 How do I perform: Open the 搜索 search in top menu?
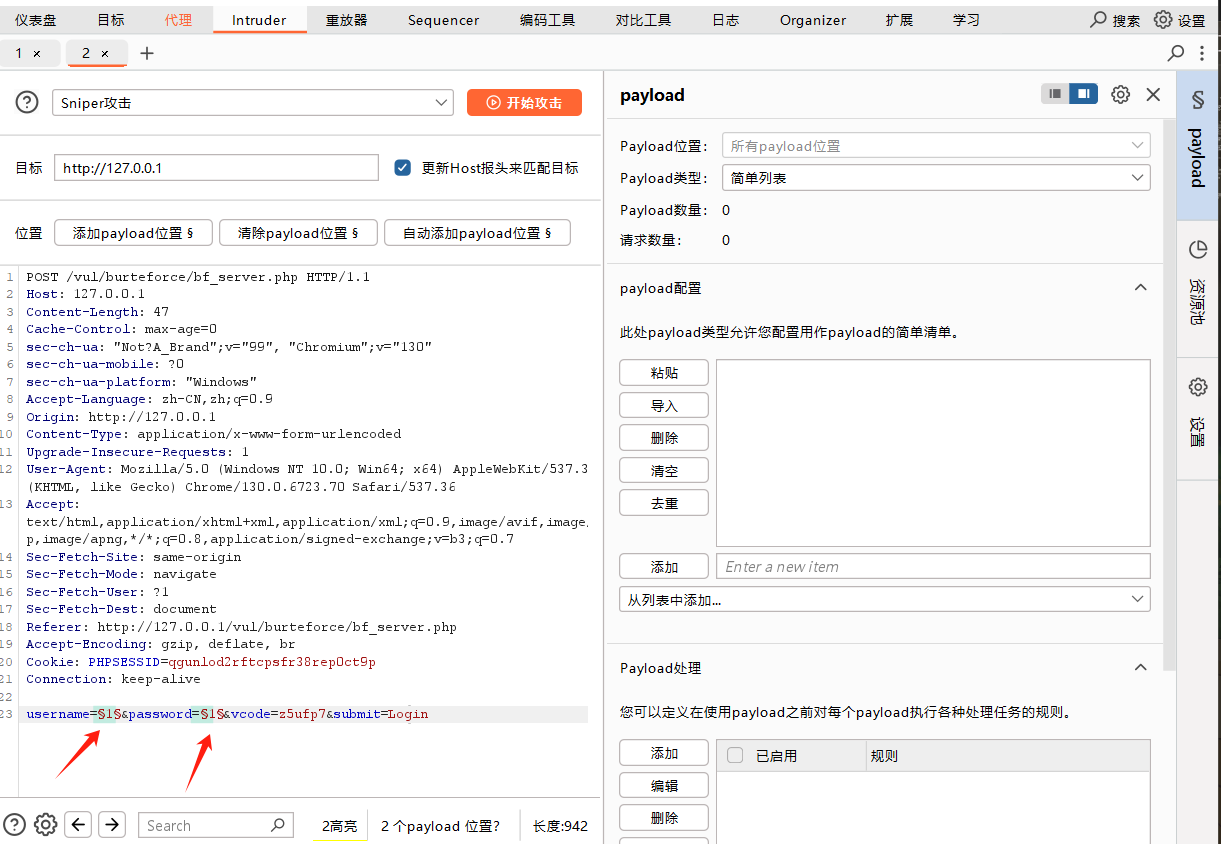coord(1115,20)
